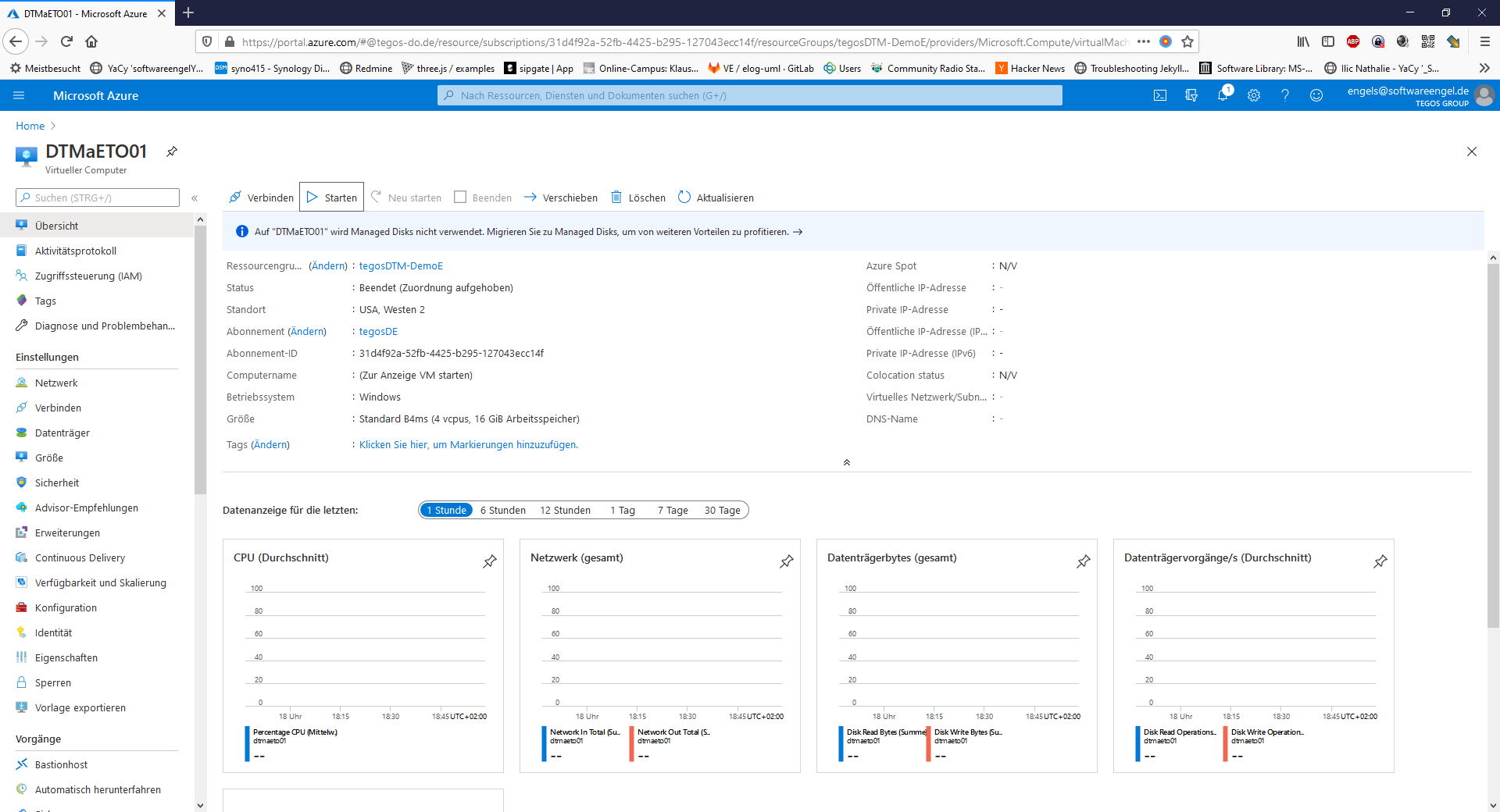Pin the CPU (Durchschnitt) chart

[490, 561]
